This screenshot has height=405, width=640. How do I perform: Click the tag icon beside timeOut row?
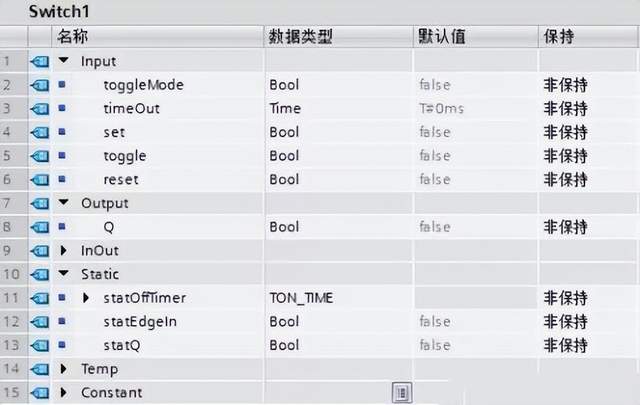tap(40, 108)
